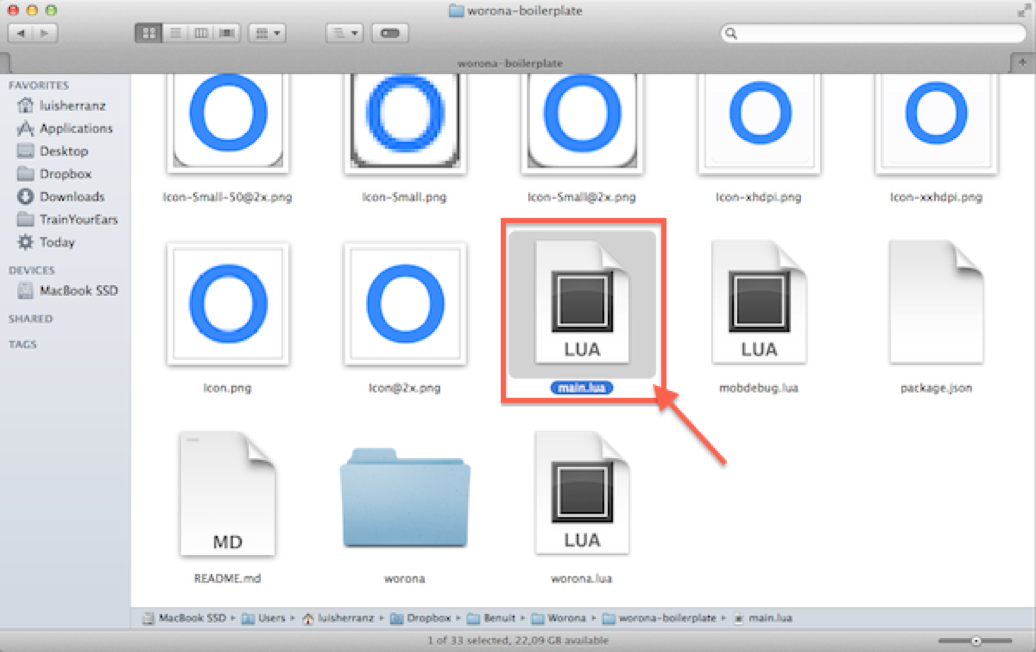Switch to Cover Flow view
This screenshot has height=652, width=1036.
[227, 33]
